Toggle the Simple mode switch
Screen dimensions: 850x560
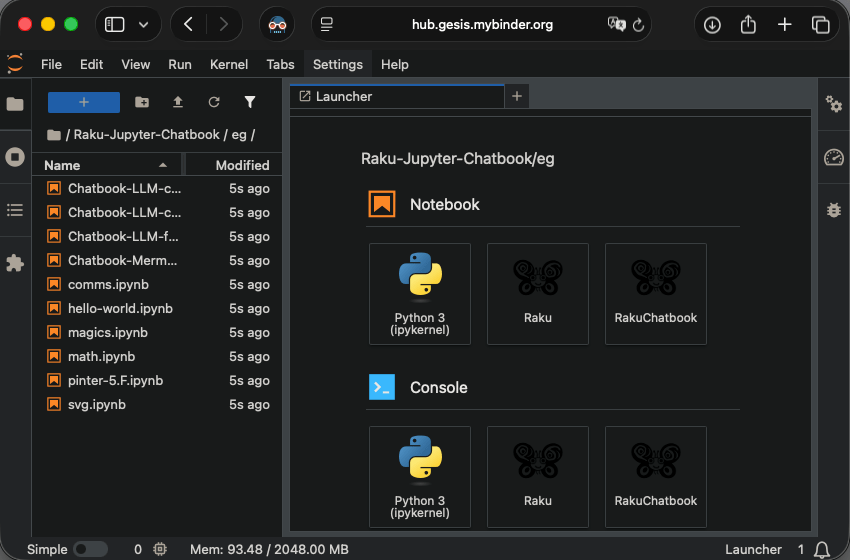point(90,549)
